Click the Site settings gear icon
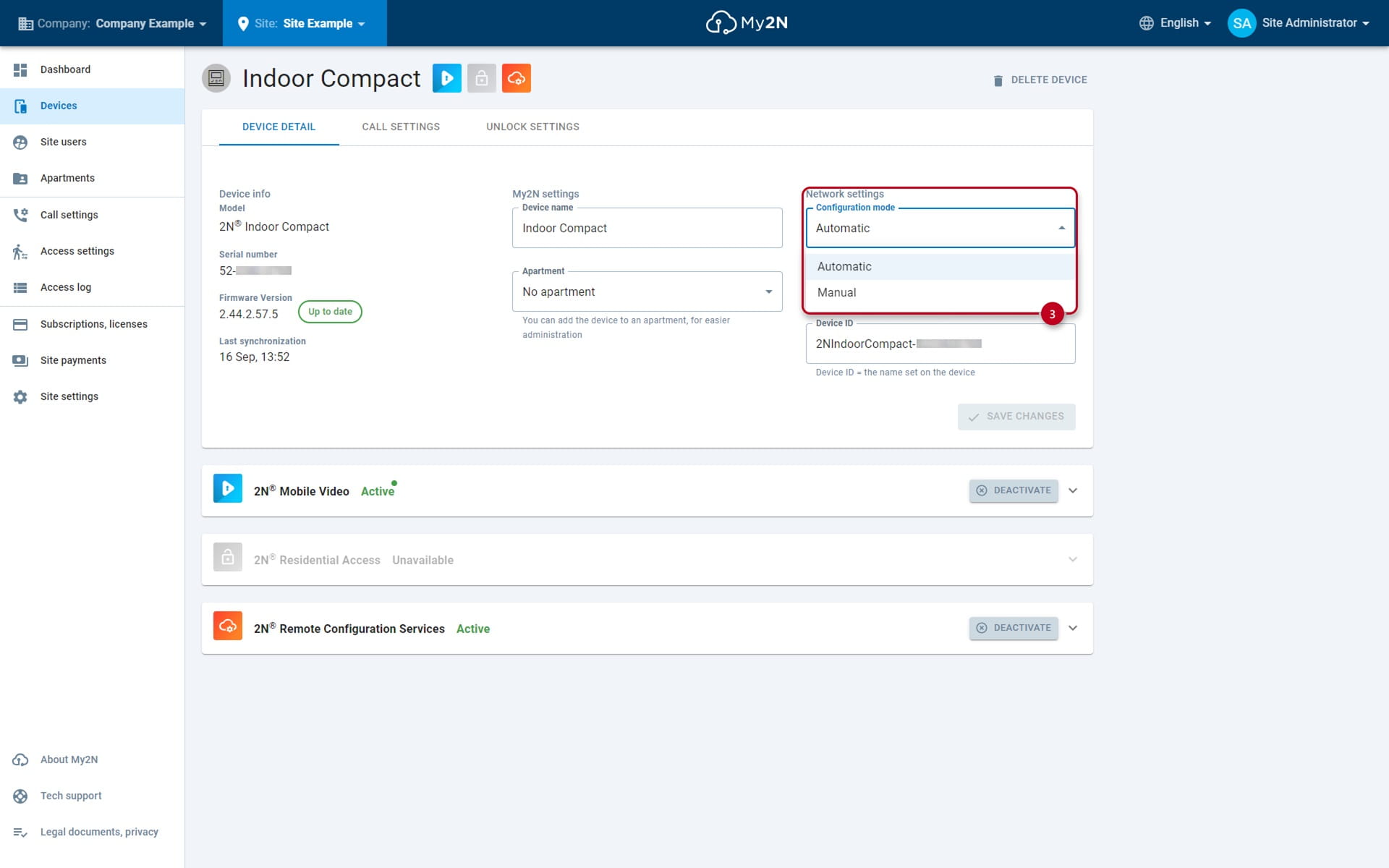The width and height of the screenshot is (1389, 868). pyautogui.click(x=20, y=396)
